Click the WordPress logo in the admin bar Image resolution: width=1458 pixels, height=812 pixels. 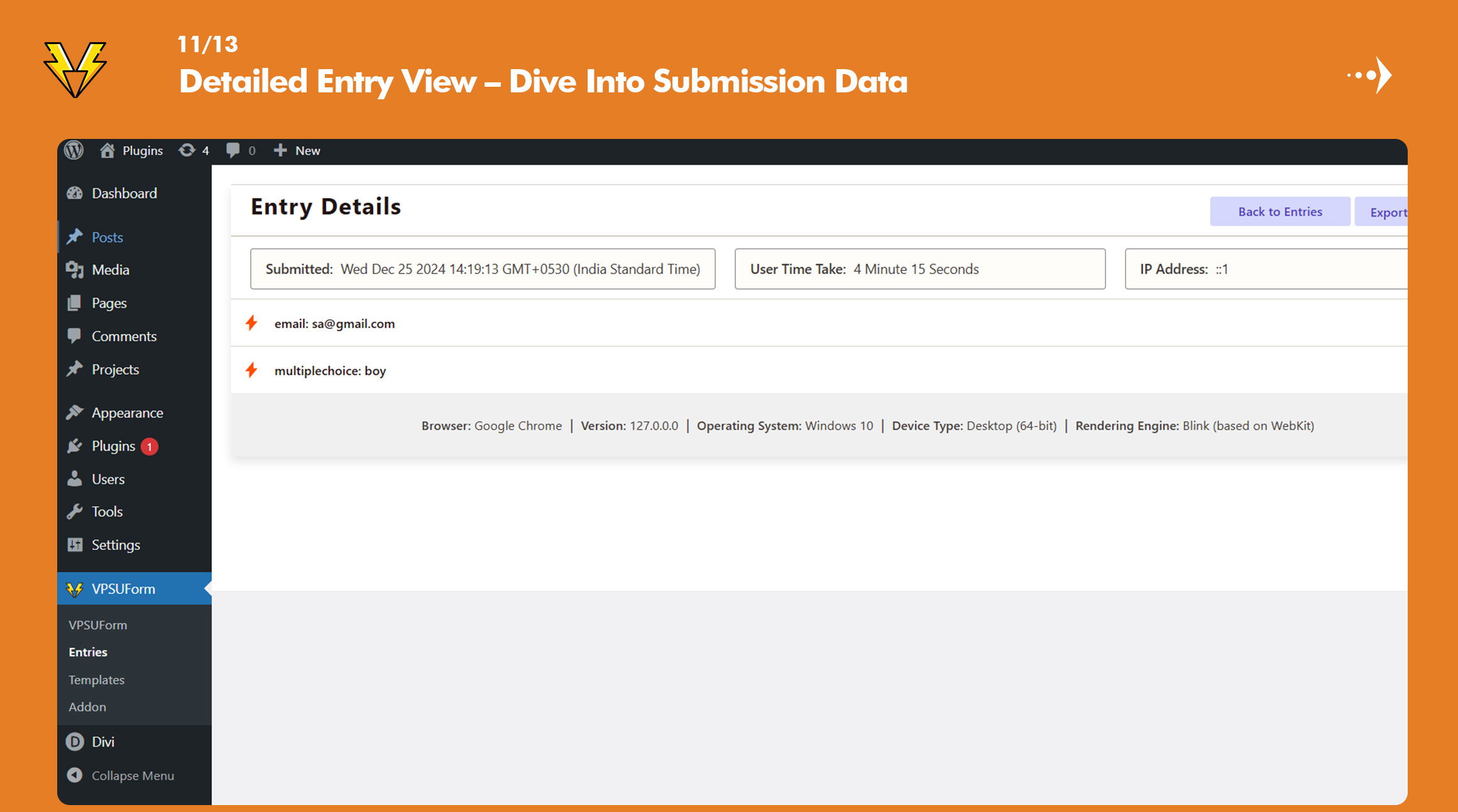click(74, 150)
